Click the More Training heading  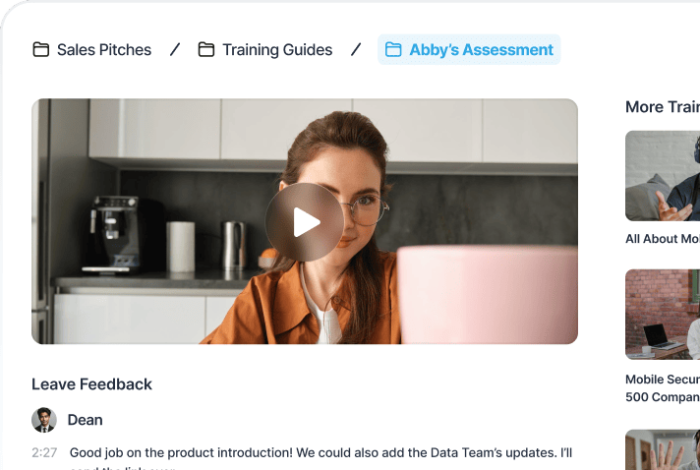tap(662, 107)
